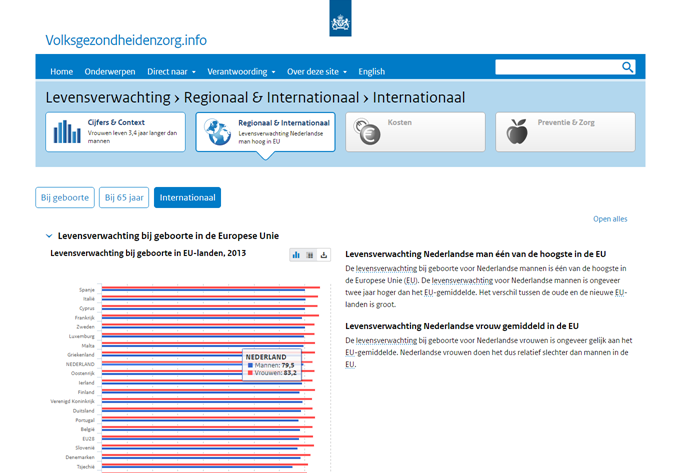
Task: Go to the Home menu item
Action: (62, 72)
